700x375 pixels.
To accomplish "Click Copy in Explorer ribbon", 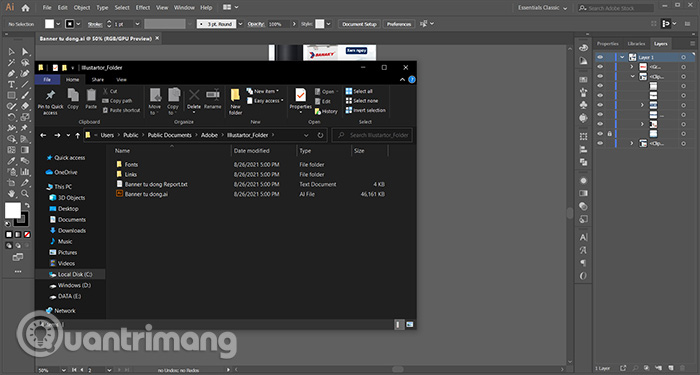I will click(x=73, y=99).
